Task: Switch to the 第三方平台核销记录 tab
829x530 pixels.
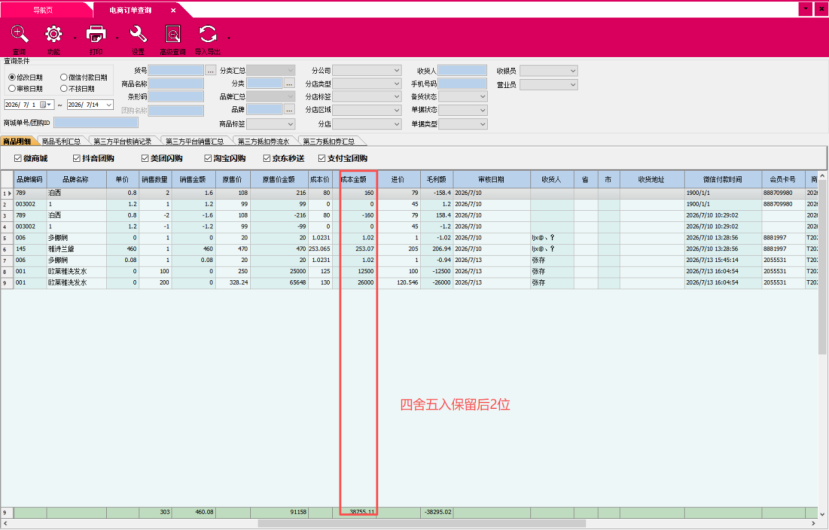Action: click(x=122, y=141)
